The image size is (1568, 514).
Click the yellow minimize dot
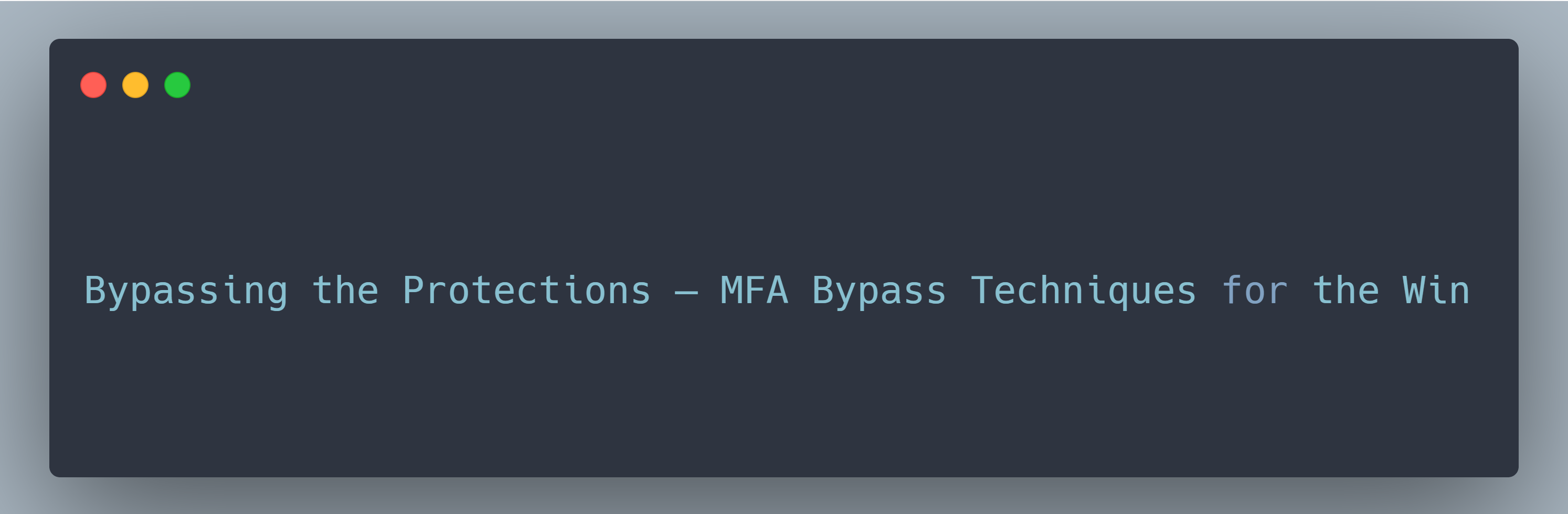135,85
